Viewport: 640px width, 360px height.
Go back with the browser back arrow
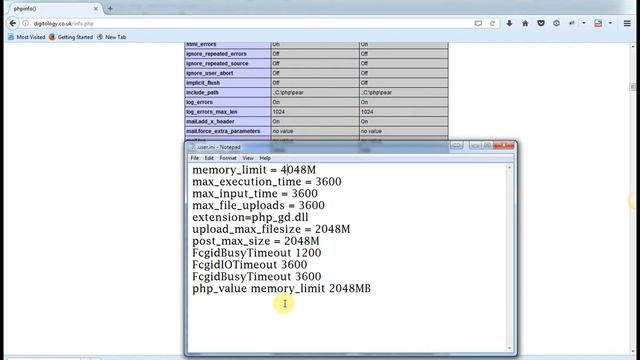click(x=13, y=23)
